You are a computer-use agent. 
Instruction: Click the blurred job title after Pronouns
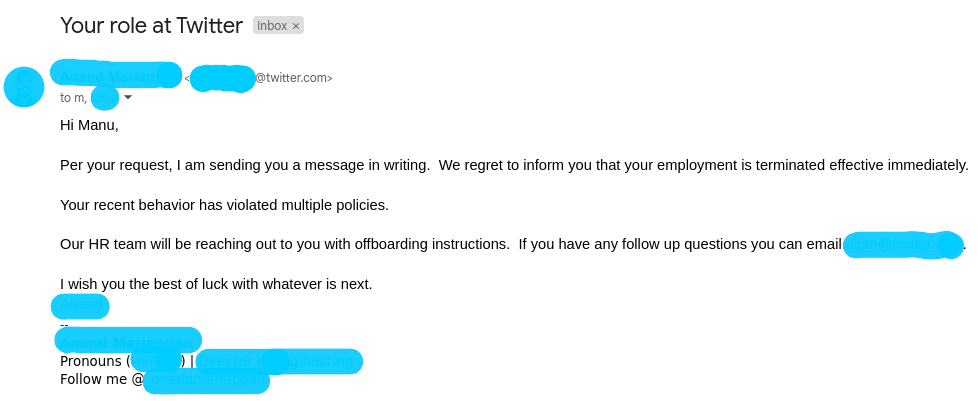click(279, 361)
